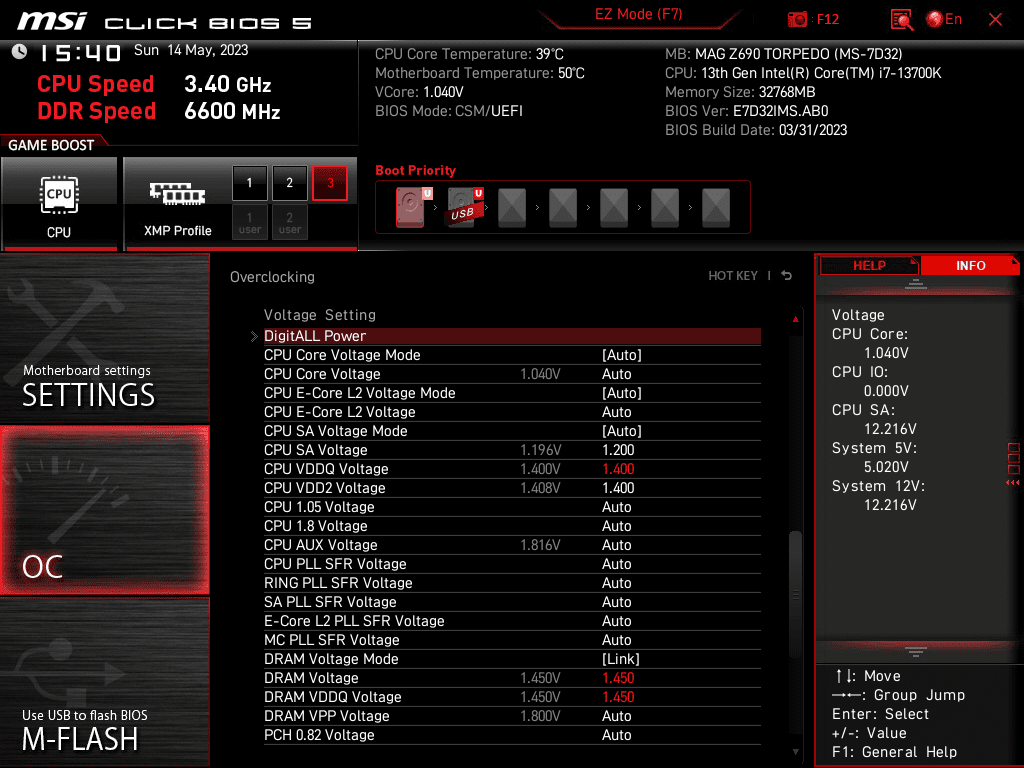This screenshot has width=1024, height=768.
Task: Select DRAM Voltage value 1.450
Action: 618,678
